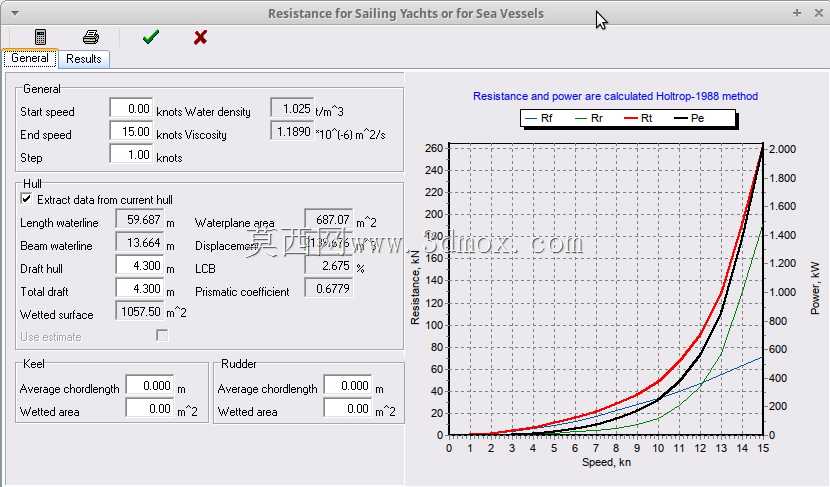Click the 'knots Water density' label
Image resolution: width=830 pixels, height=487 pixels.
203,112
